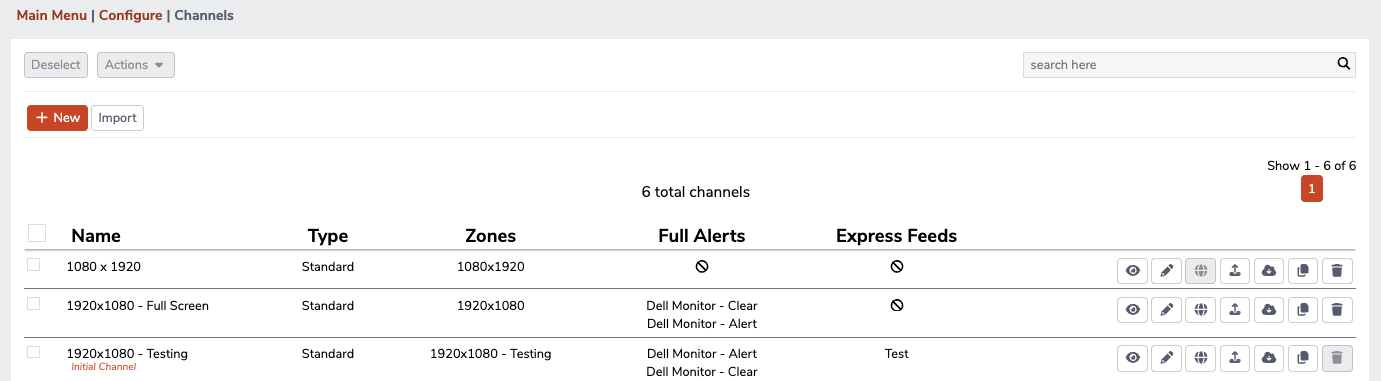
Task: Click upload icon in 1080 x 1920 row
Action: [x=1234, y=270]
